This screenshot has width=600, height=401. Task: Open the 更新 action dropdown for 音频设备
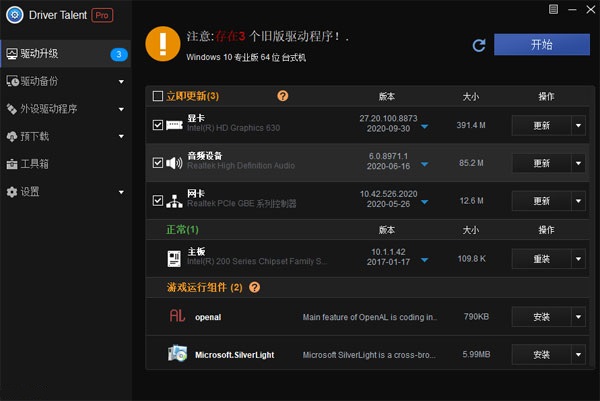click(x=578, y=163)
